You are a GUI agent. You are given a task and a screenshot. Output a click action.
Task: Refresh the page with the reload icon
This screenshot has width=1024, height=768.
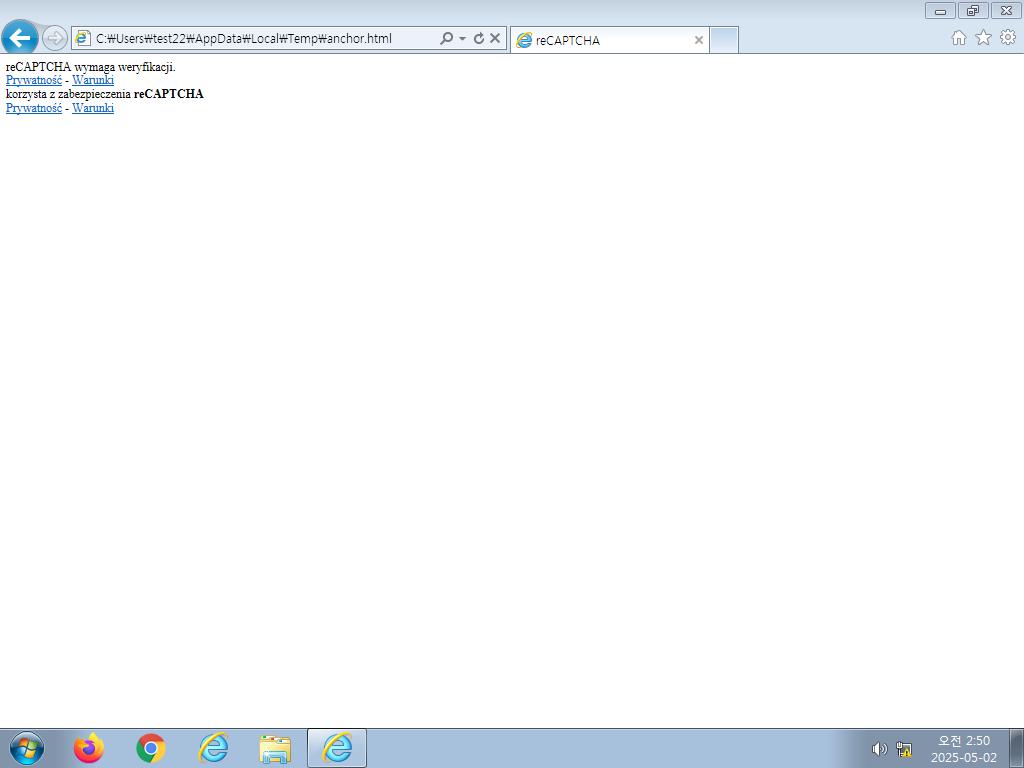479,39
